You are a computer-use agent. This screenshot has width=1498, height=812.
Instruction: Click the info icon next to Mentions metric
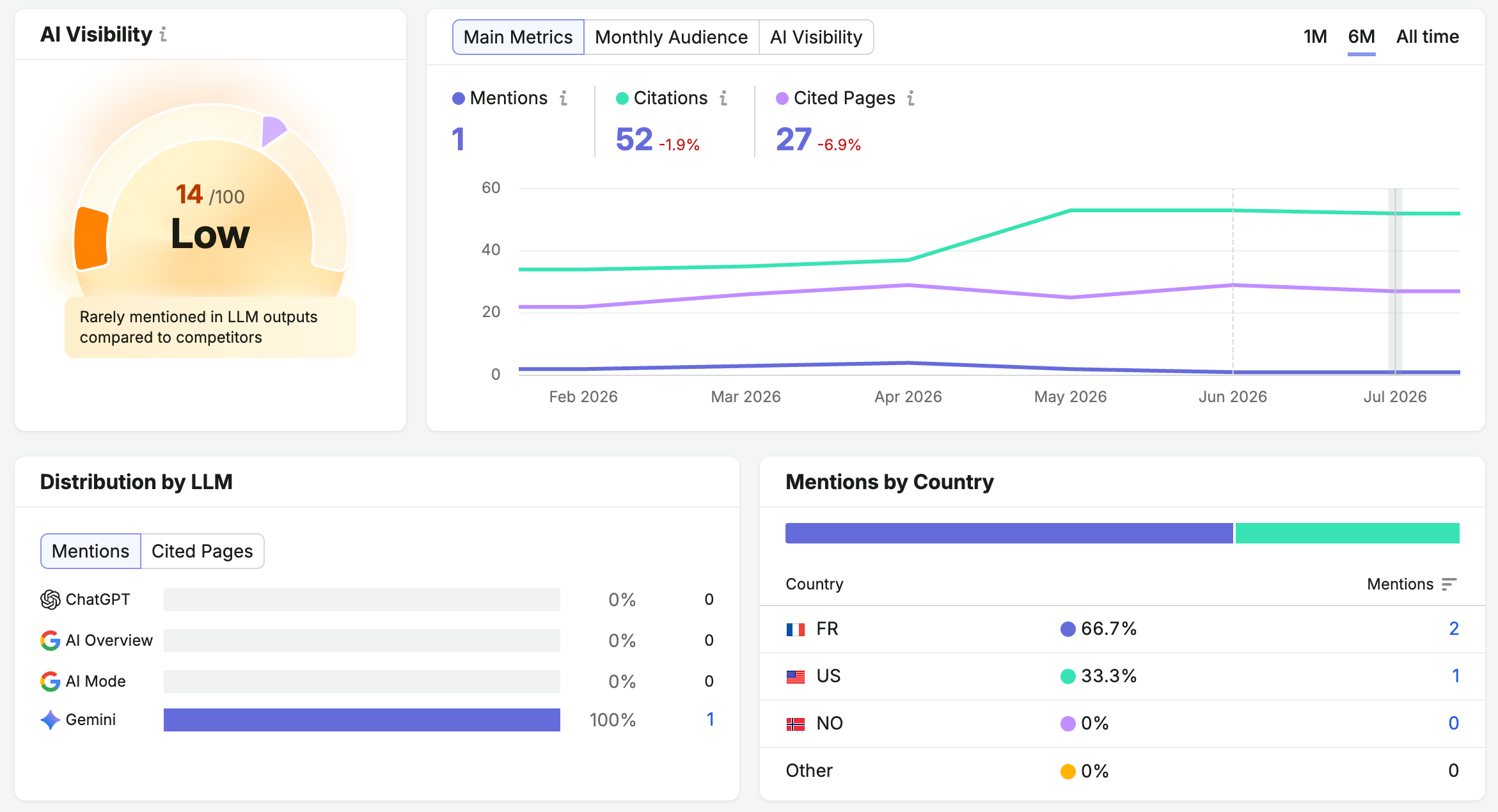564,98
